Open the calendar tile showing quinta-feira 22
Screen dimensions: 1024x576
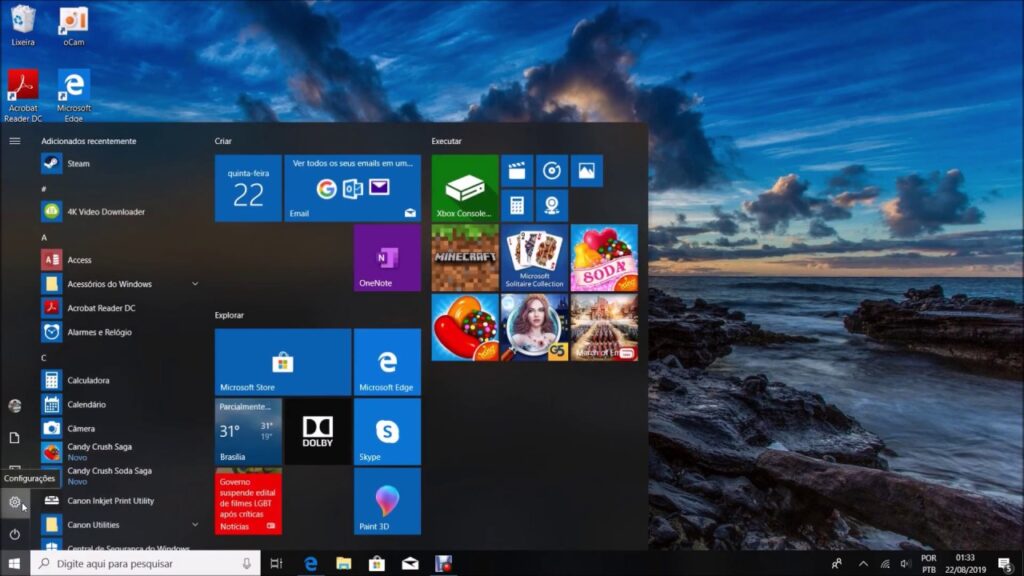click(x=248, y=188)
